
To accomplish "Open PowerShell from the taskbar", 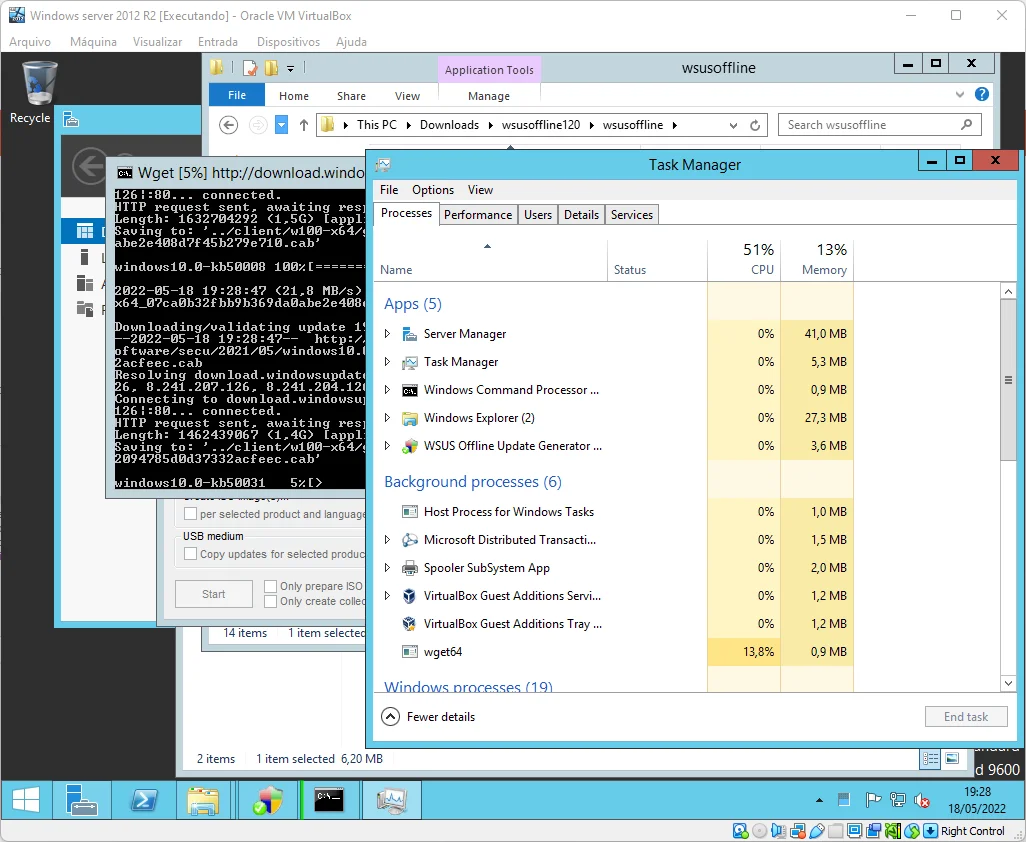I will pos(143,799).
